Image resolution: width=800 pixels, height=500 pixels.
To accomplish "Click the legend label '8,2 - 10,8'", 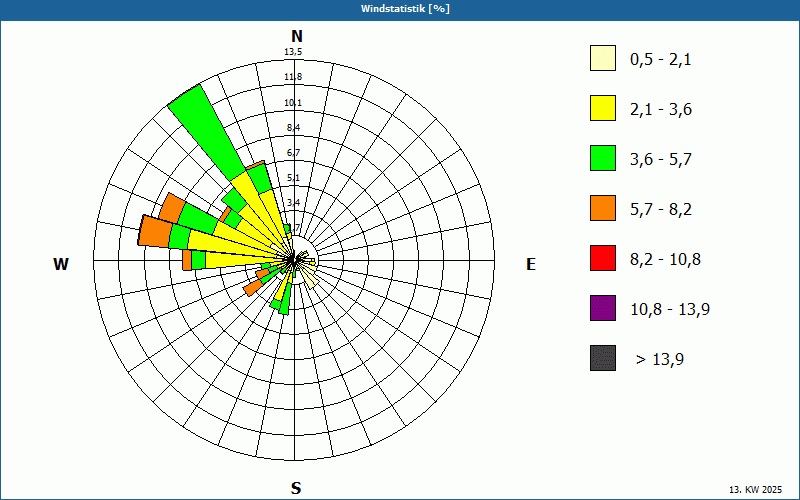I will point(665,260).
